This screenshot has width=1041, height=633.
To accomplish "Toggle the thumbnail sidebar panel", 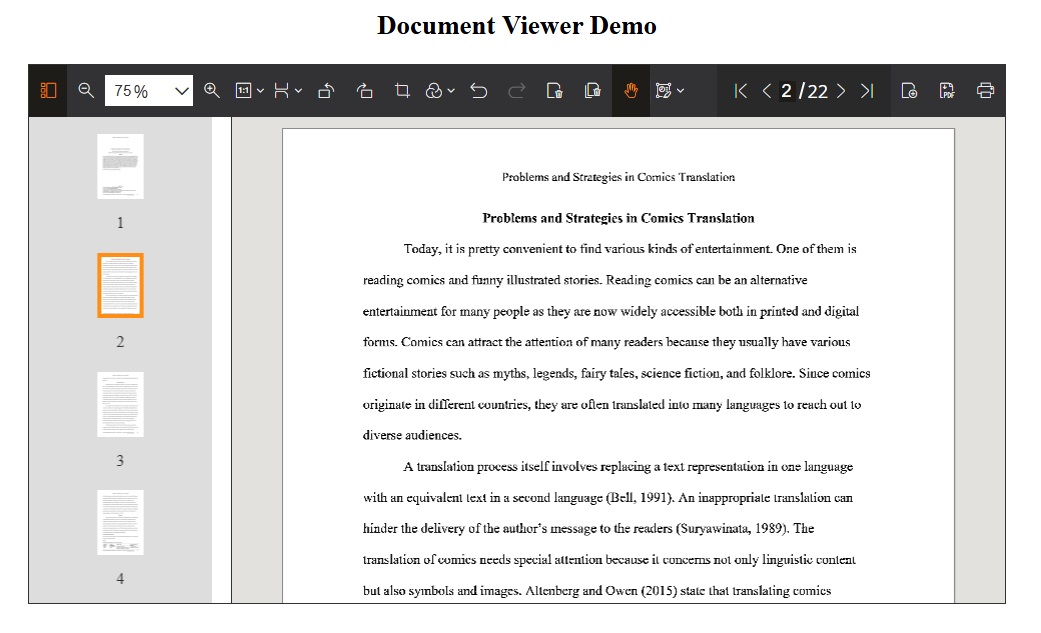I will [x=48, y=91].
